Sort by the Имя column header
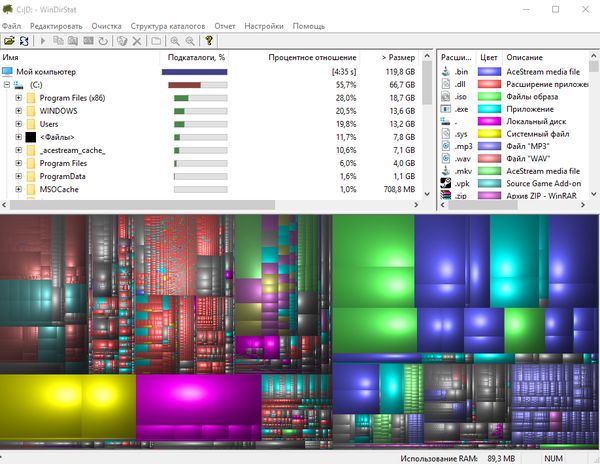 pos(11,58)
